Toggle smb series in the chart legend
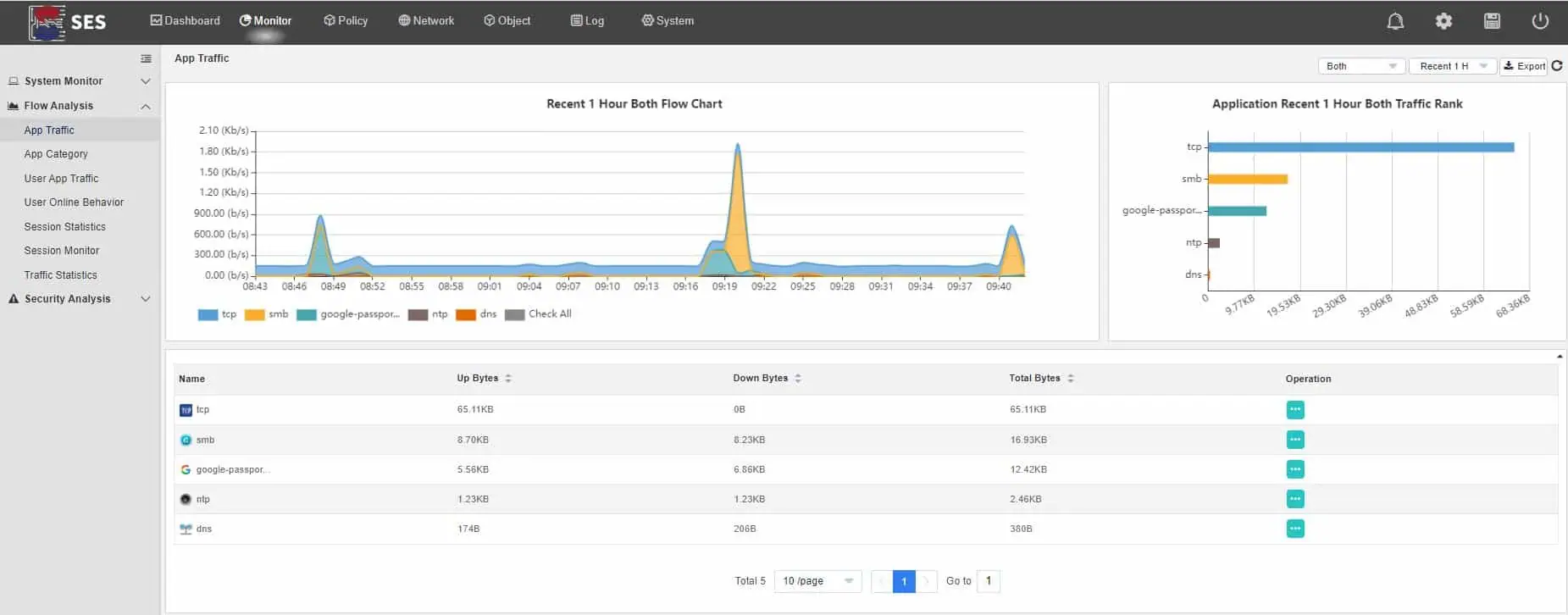1568x615 pixels. tap(266, 314)
